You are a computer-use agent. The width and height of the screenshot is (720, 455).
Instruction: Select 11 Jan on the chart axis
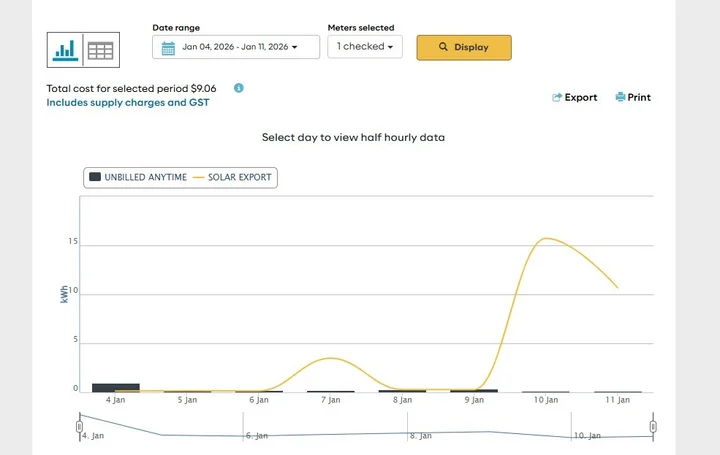(x=618, y=400)
